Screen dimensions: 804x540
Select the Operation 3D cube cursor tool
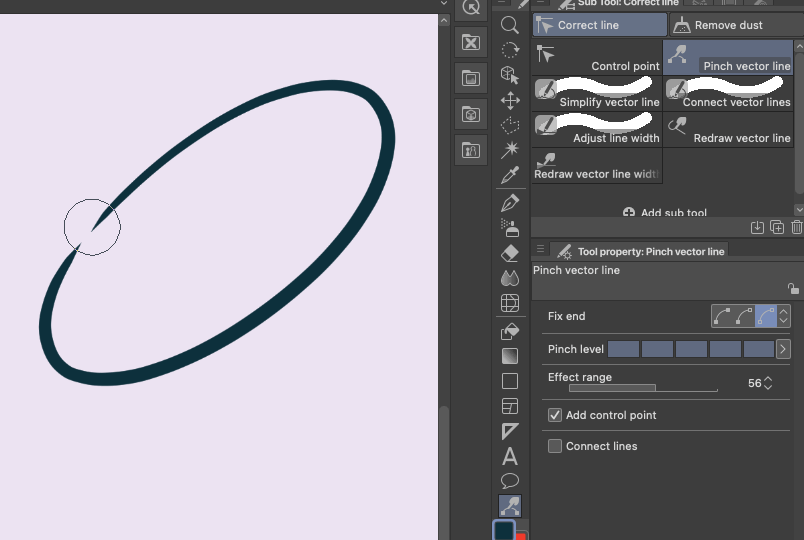tap(510, 75)
